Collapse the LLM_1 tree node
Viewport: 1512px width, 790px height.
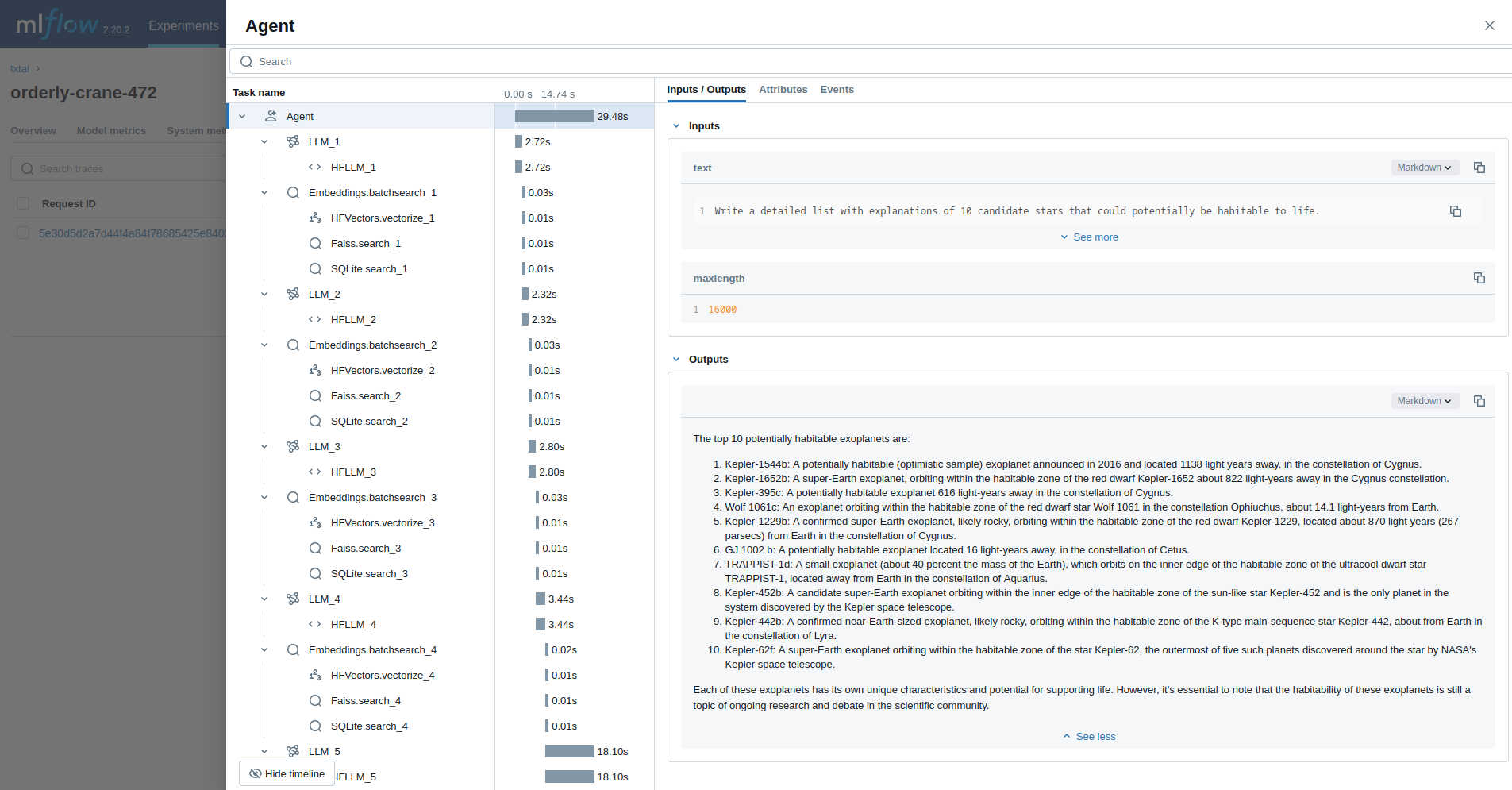click(264, 141)
